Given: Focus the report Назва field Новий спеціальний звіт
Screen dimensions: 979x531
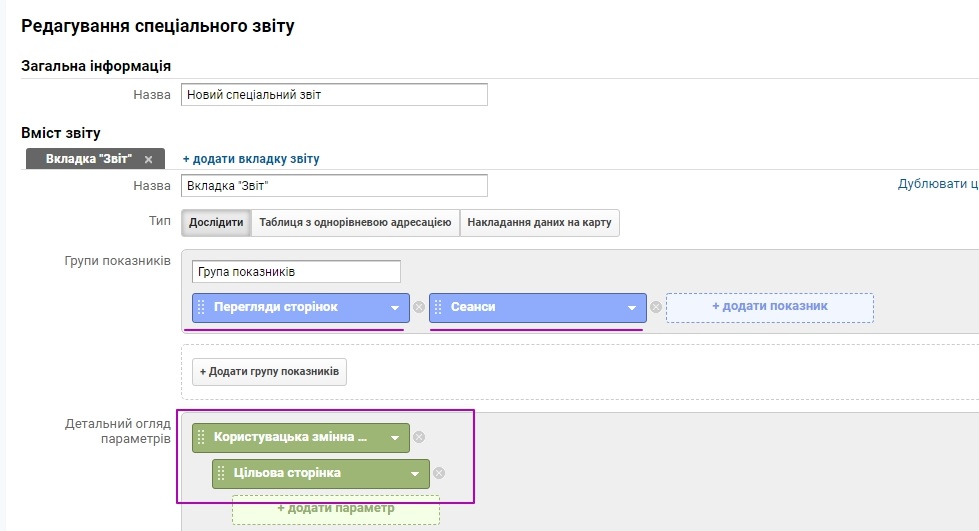Looking at the screenshot, I should [334, 95].
